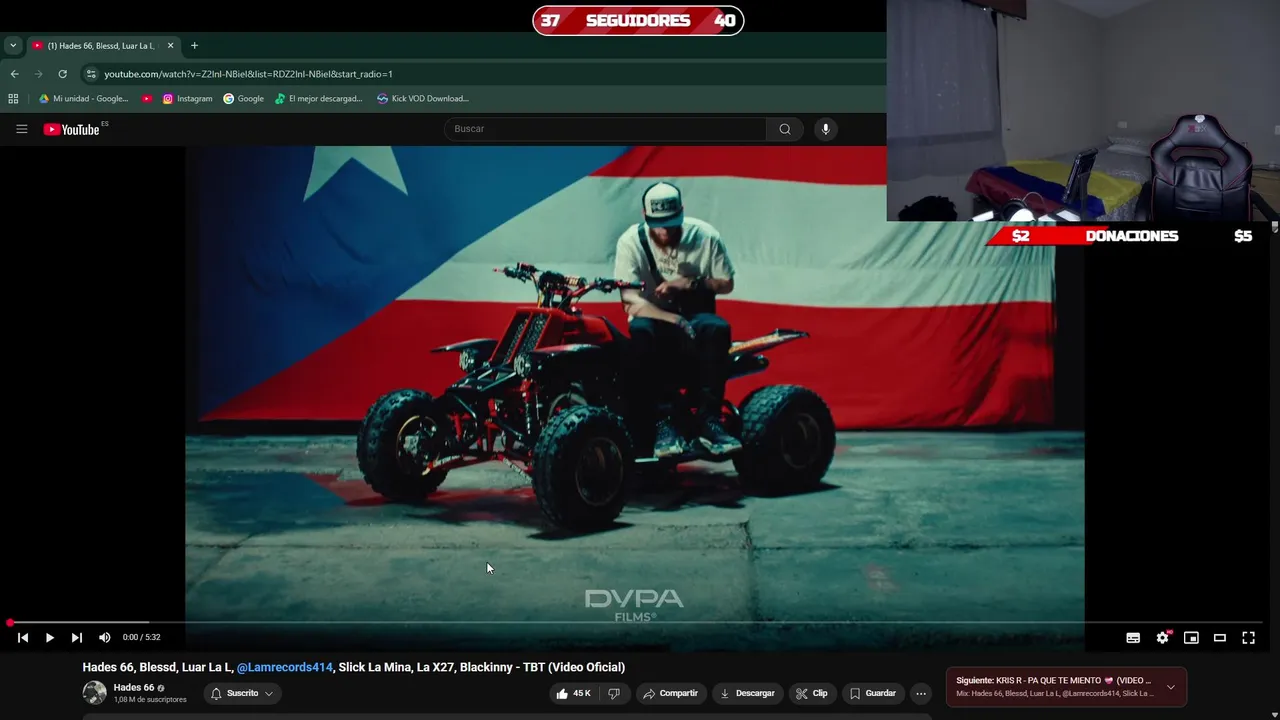Save video with Guardar button
This screenshot has width=1280, height=720.
[x=872, y=693]
